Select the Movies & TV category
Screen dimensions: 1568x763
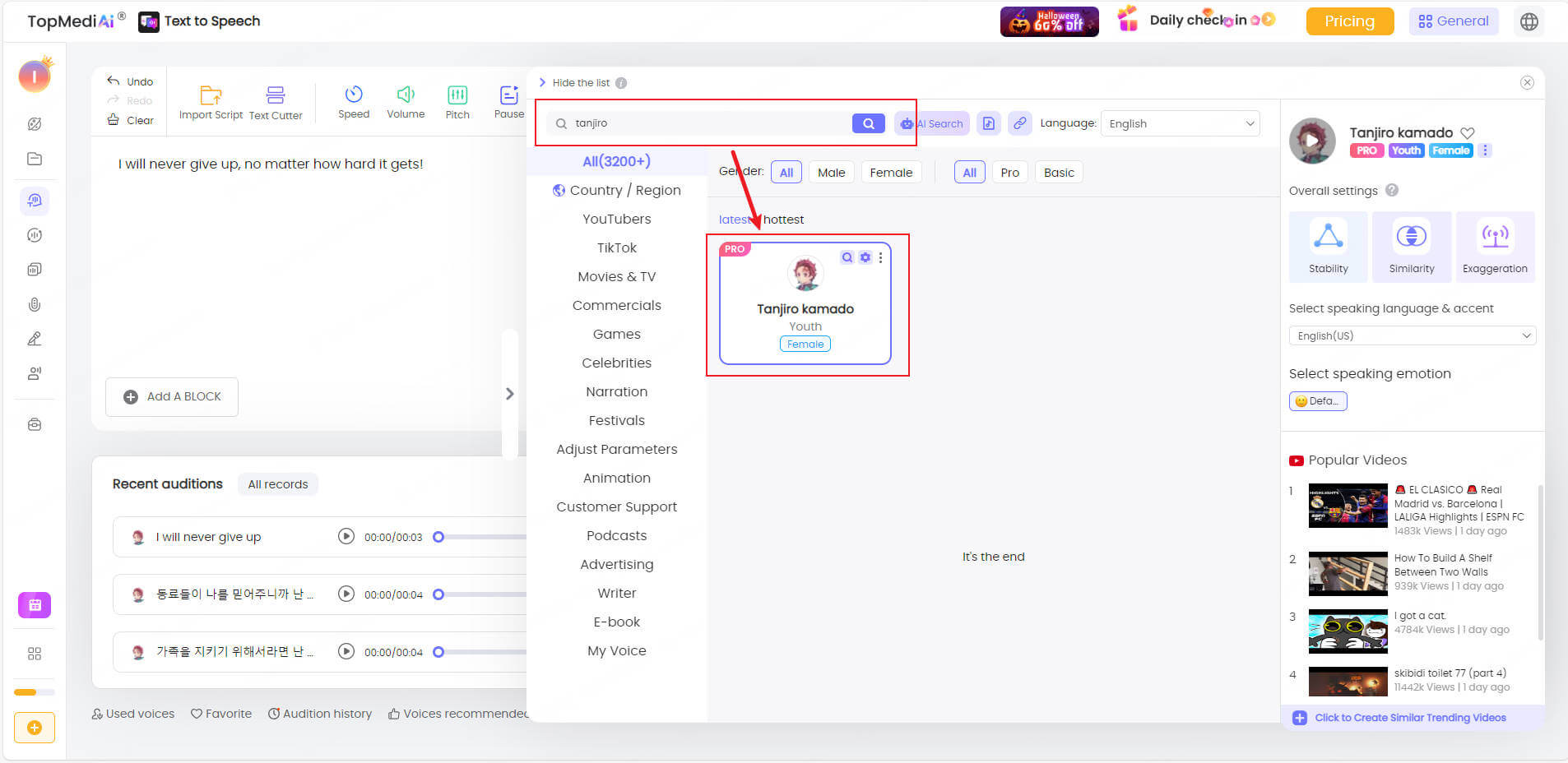click(616, 276)
